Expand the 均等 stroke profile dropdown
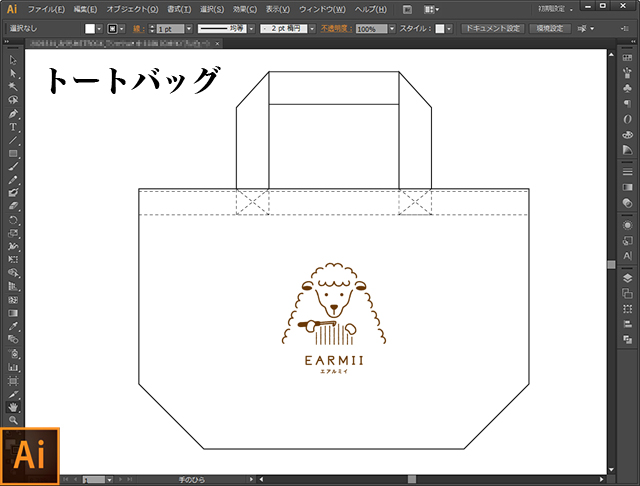Screen dimensions: 640x486 (x=251, y=29)
